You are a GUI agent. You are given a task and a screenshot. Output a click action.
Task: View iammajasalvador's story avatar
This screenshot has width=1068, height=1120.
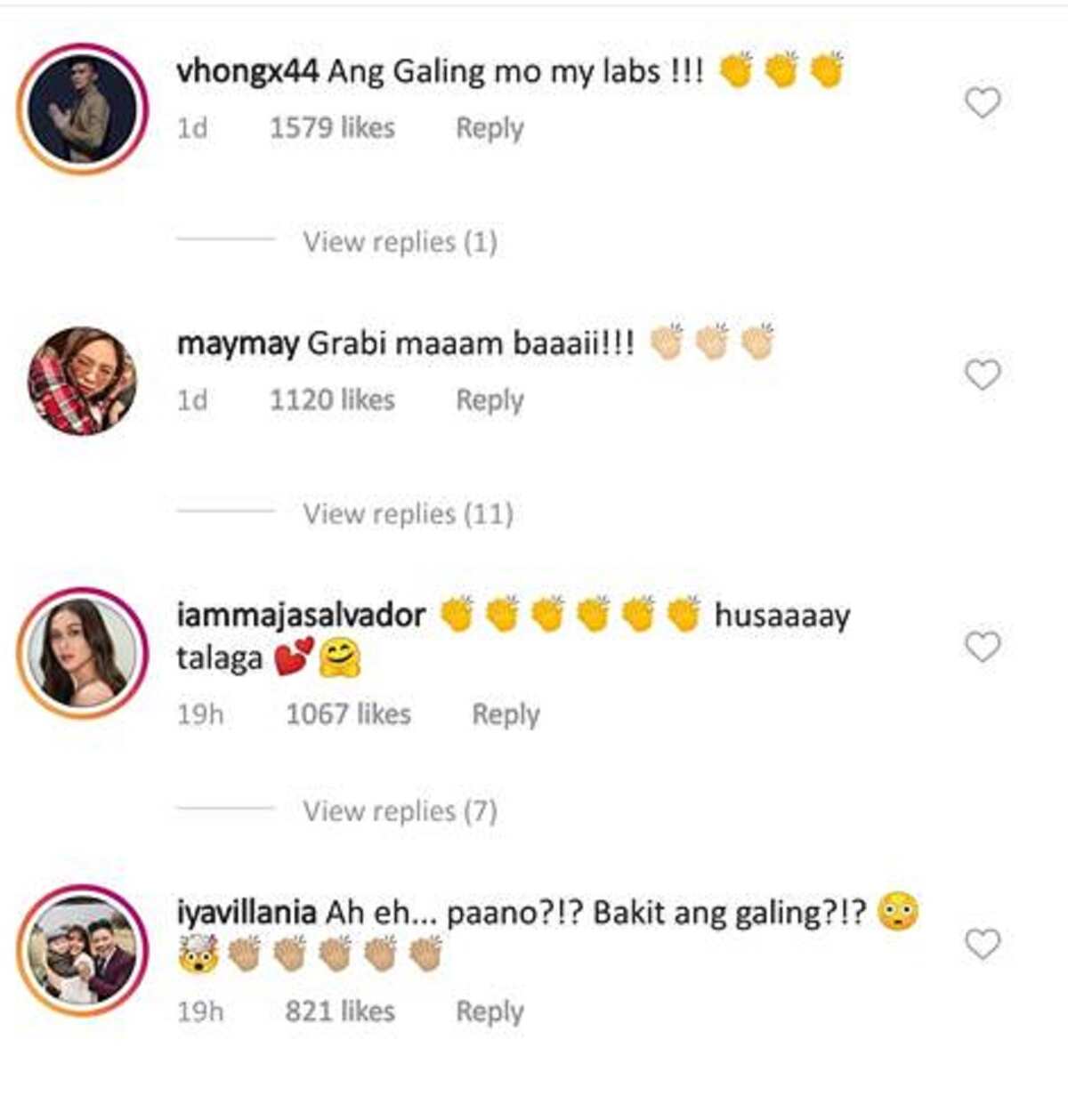point(83,652)
